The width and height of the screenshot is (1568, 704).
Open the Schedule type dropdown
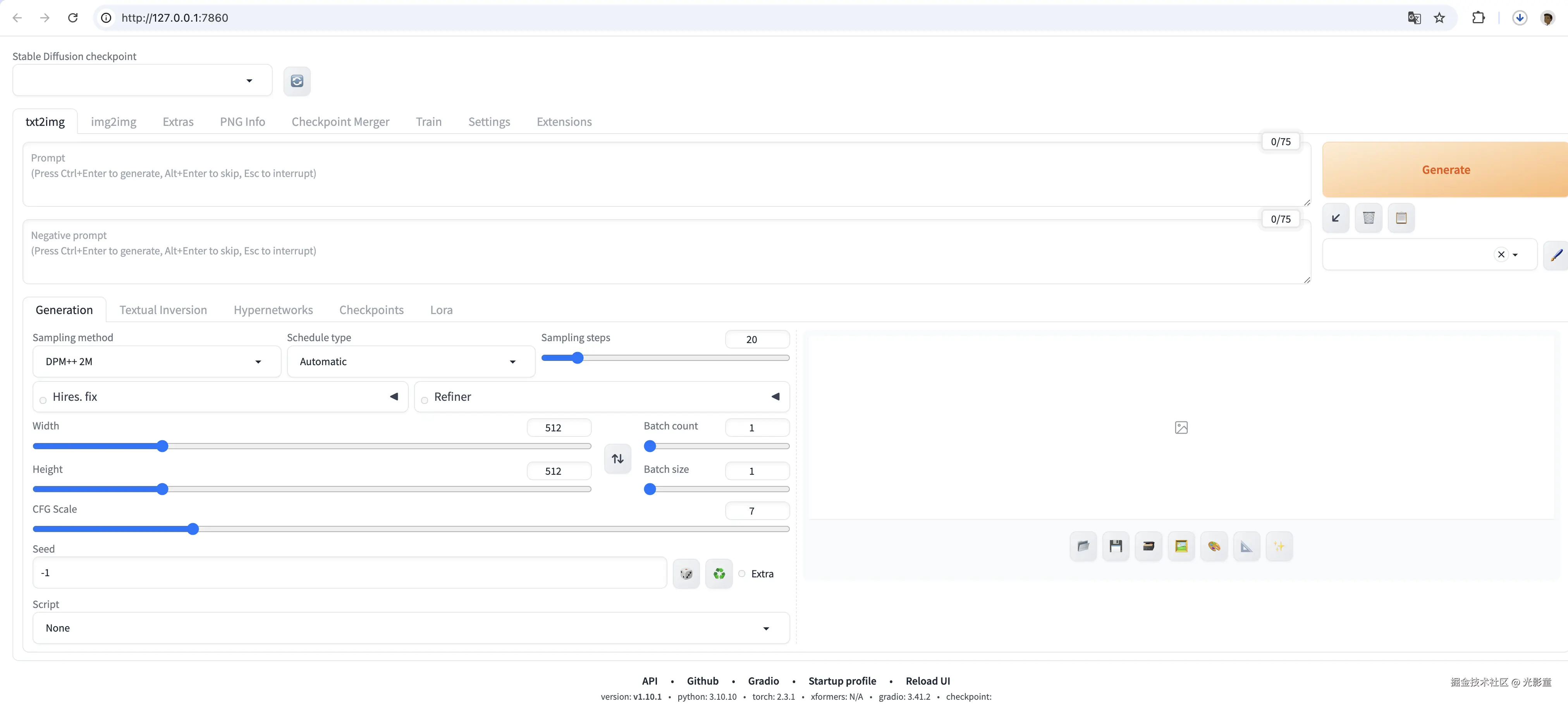tap(410, 361)
